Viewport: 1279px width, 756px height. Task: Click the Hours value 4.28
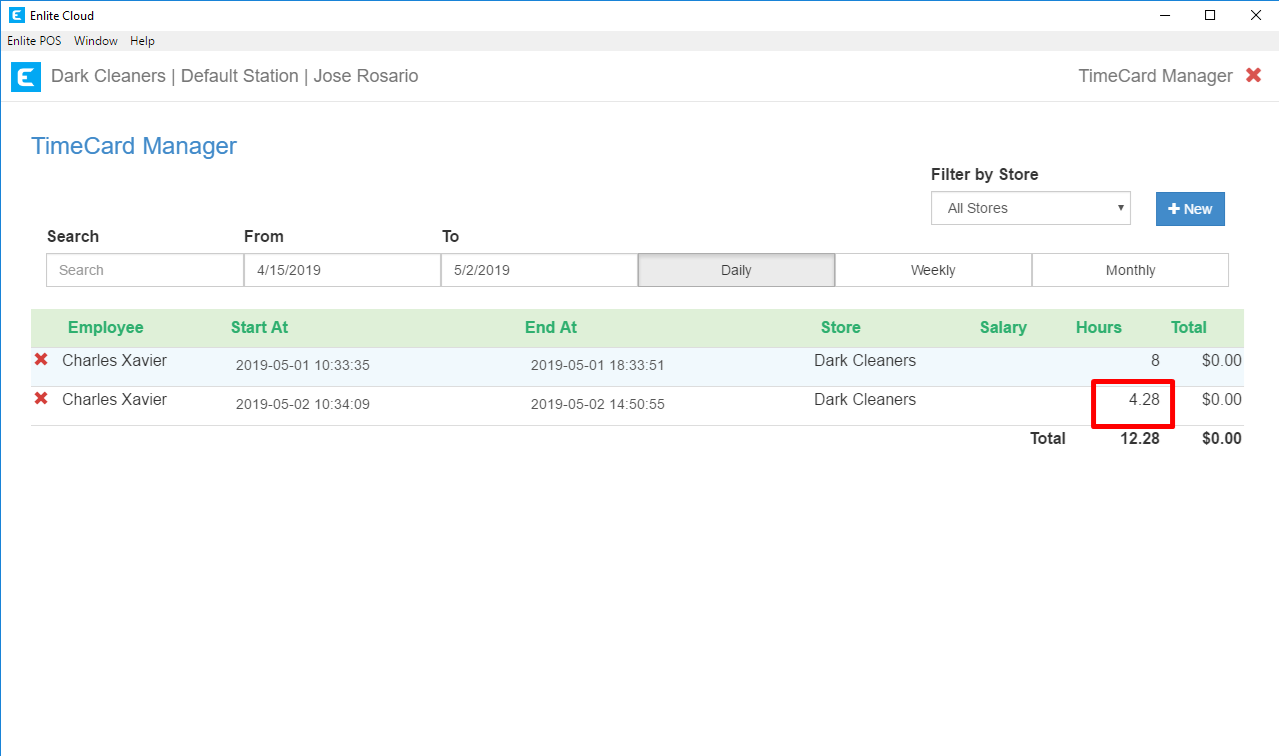pos(1144,399)
